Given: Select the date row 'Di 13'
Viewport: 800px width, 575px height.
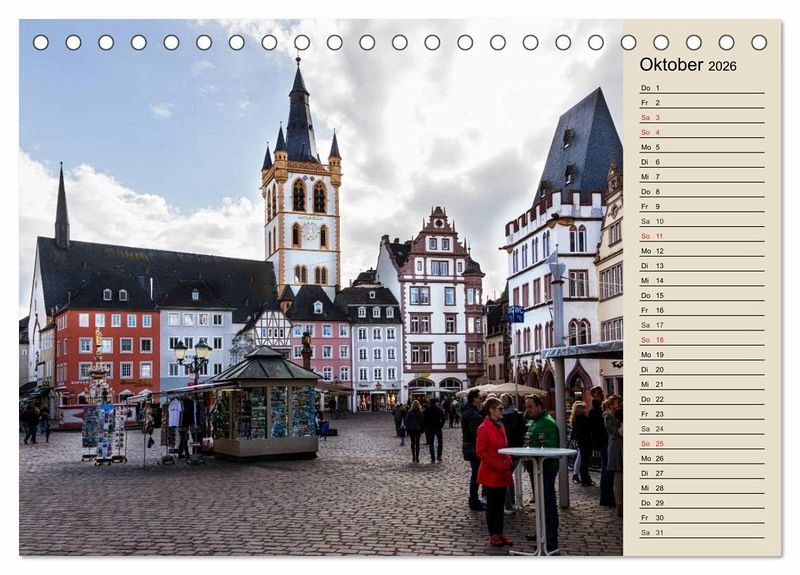Looking at the screenshot, I should pos(702,265).
